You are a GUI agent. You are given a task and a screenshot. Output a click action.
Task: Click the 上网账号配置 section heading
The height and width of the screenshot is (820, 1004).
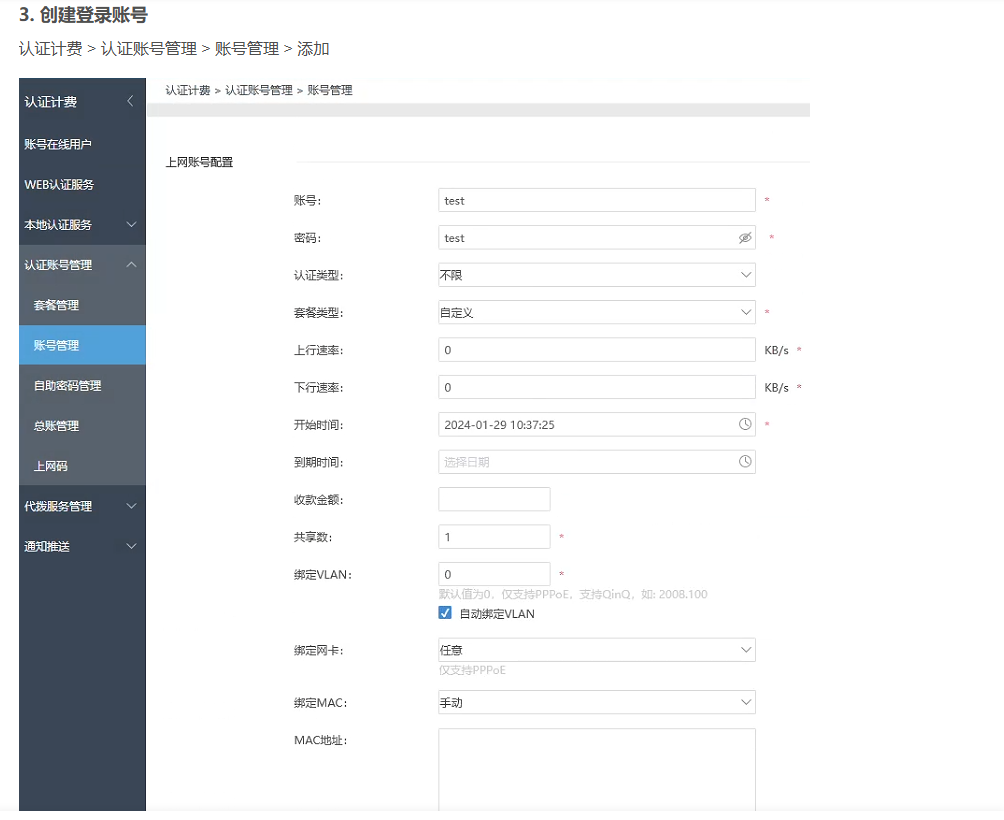pyautogui.click(x=199, y=163)
